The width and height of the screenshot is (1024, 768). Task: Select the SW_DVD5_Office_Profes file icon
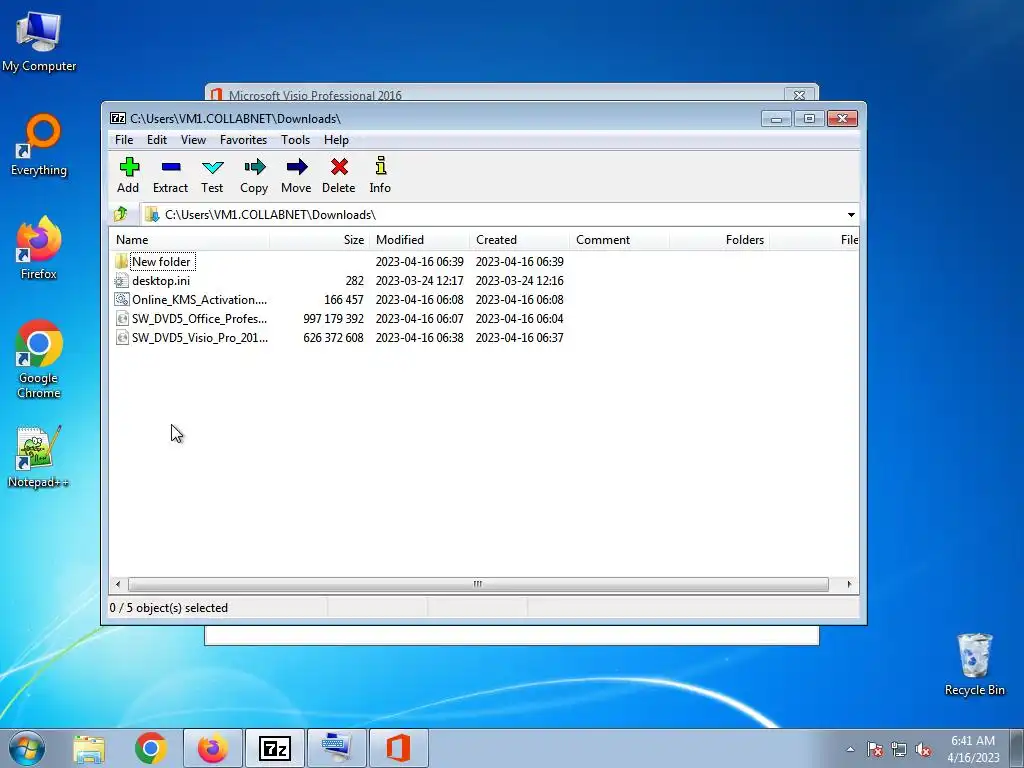(121, 319)
